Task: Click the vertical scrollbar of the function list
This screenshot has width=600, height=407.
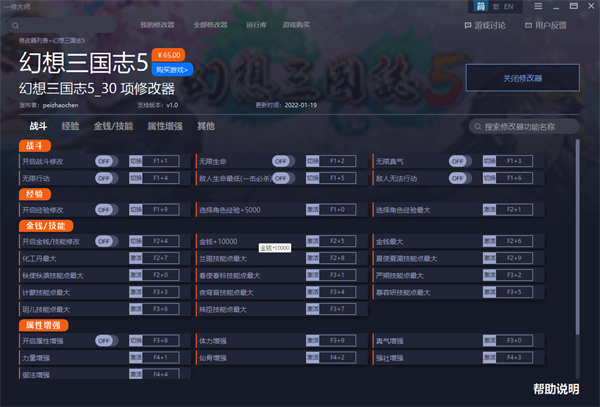Action: pyautogui.click(x=577, y=237)
